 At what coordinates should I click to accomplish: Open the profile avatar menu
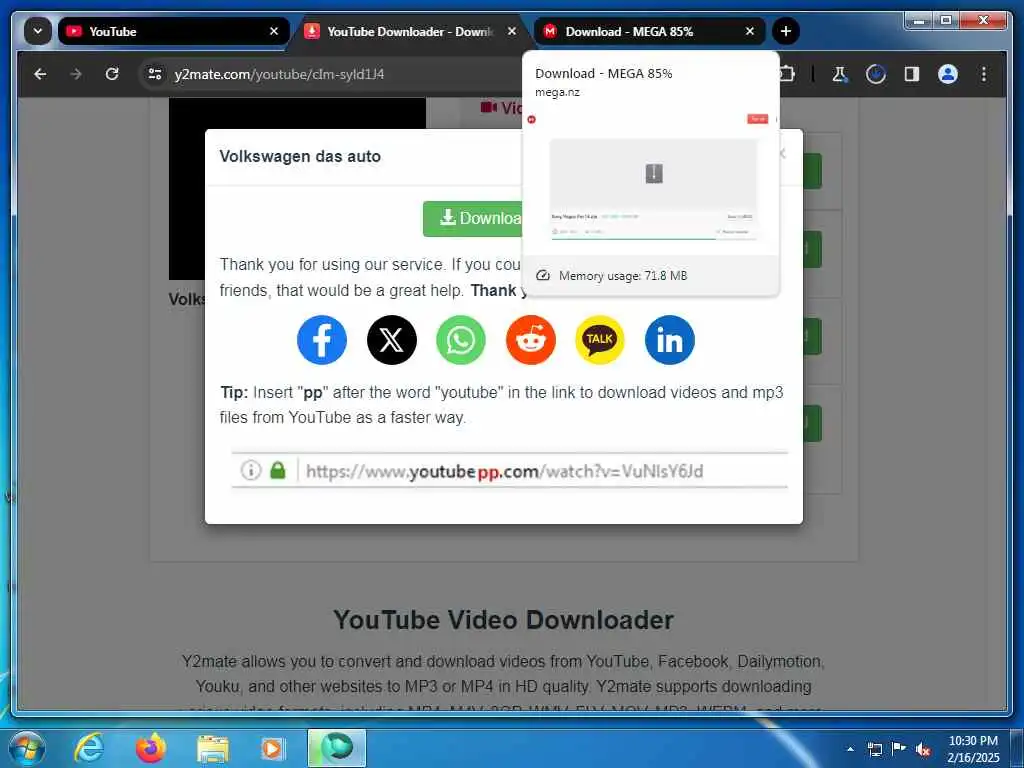[x=948, y=74]
